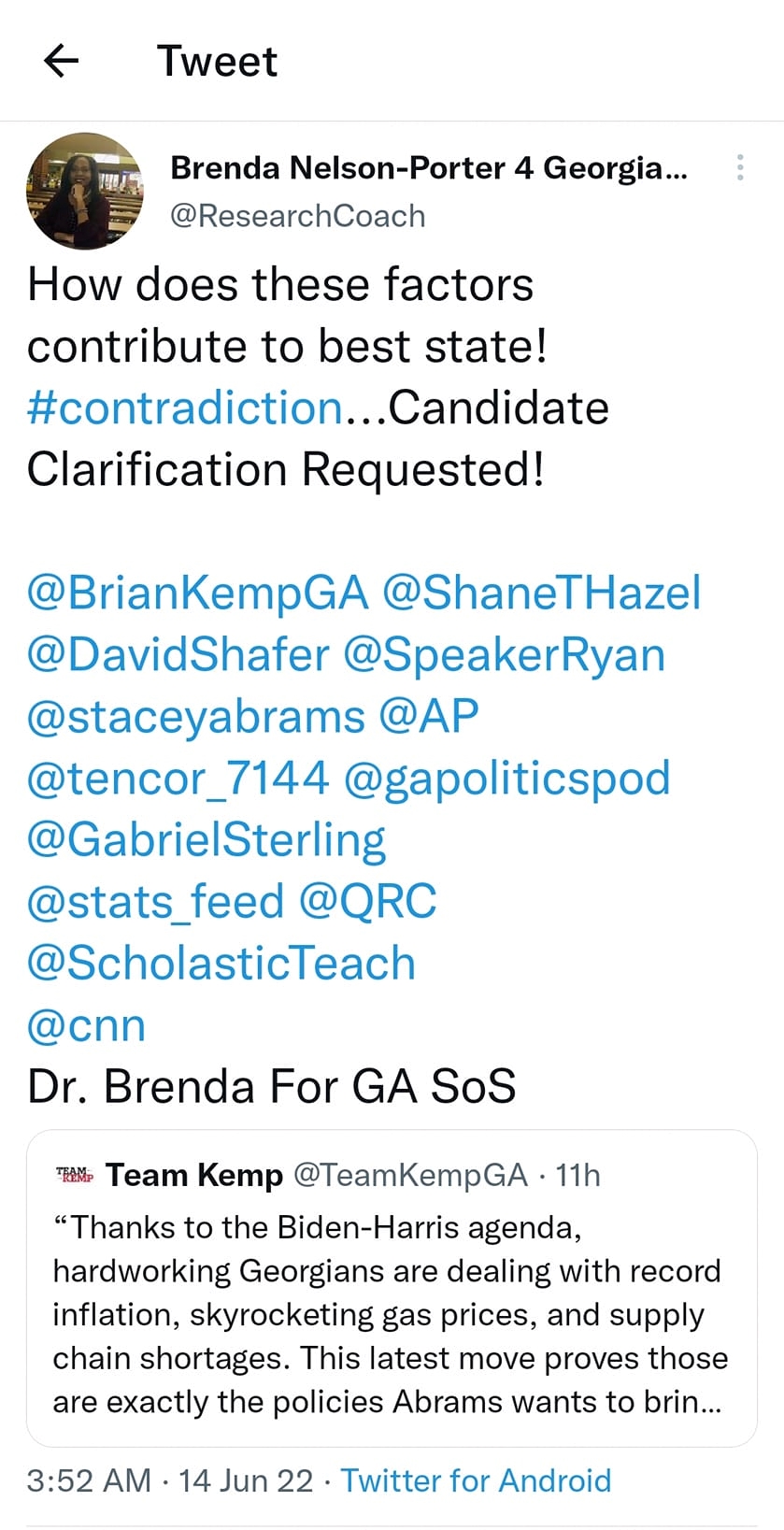Viewport: 784px width, 1530px height.
Task: Open the @tencor_7144 mention
Action: pos(178,779)
